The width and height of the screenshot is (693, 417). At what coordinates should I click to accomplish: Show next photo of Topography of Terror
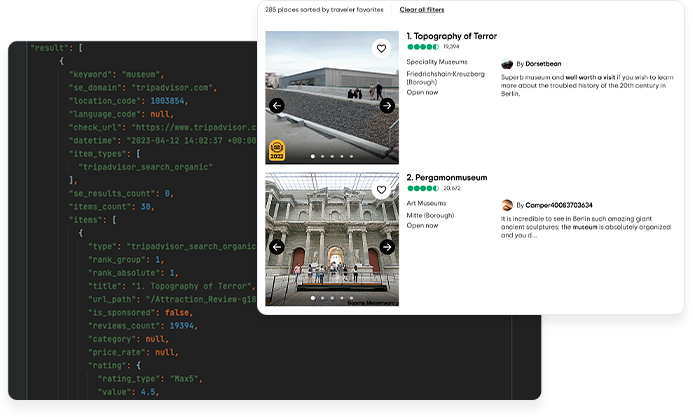387,106
